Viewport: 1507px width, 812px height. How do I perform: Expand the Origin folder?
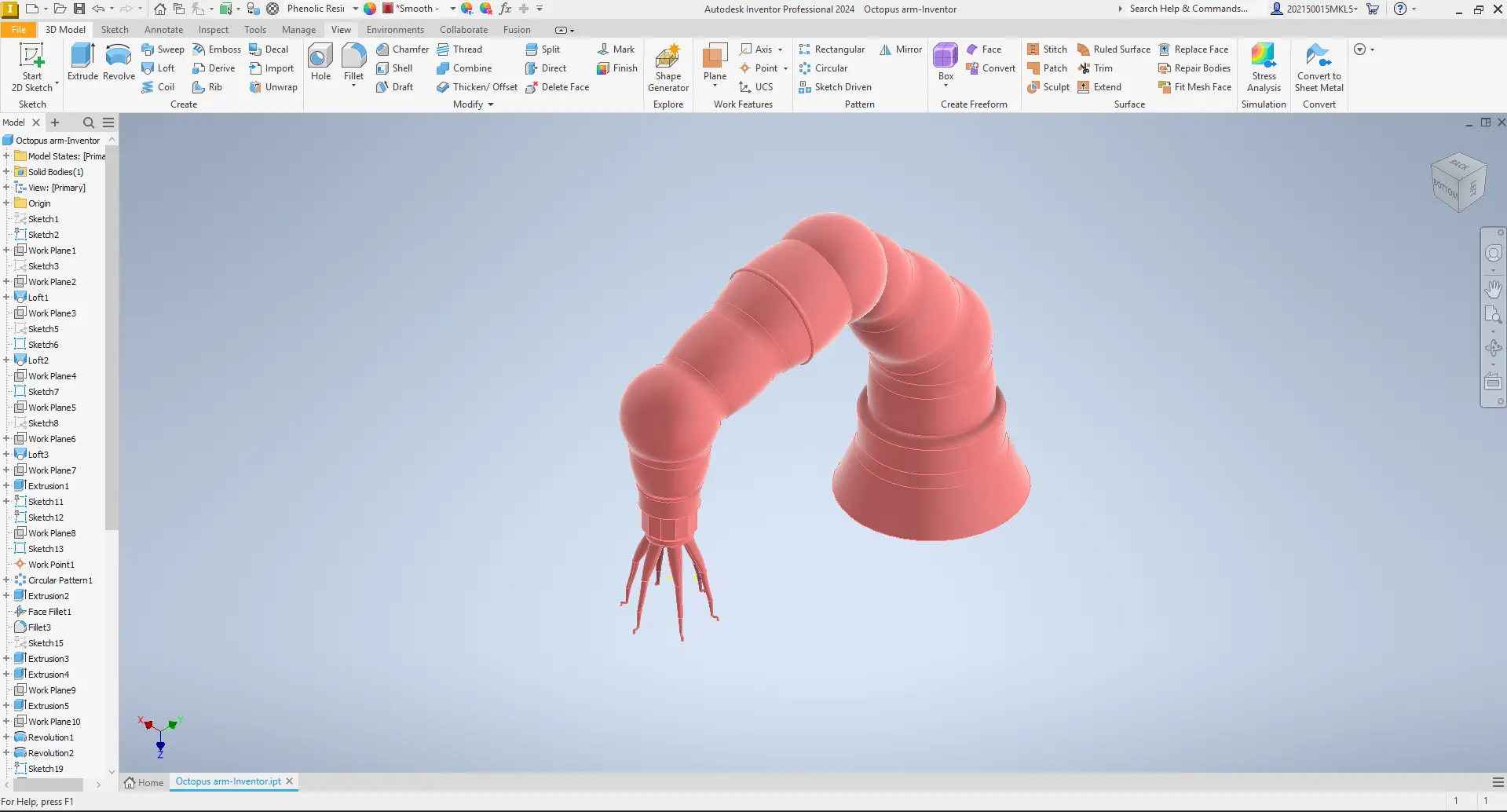click(8, 203)
